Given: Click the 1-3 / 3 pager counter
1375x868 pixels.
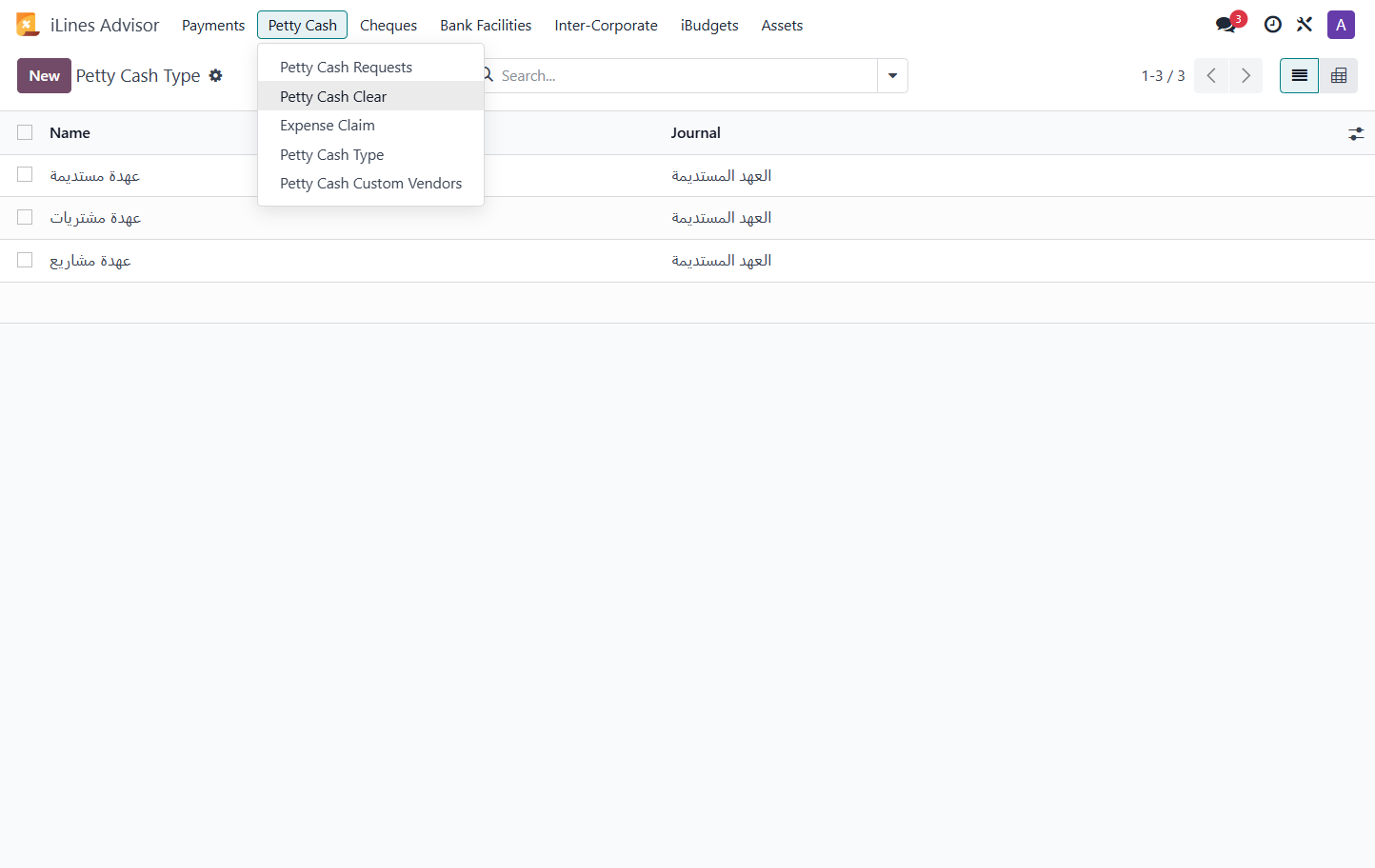Looking at the screenshot, I should 1163,76.
